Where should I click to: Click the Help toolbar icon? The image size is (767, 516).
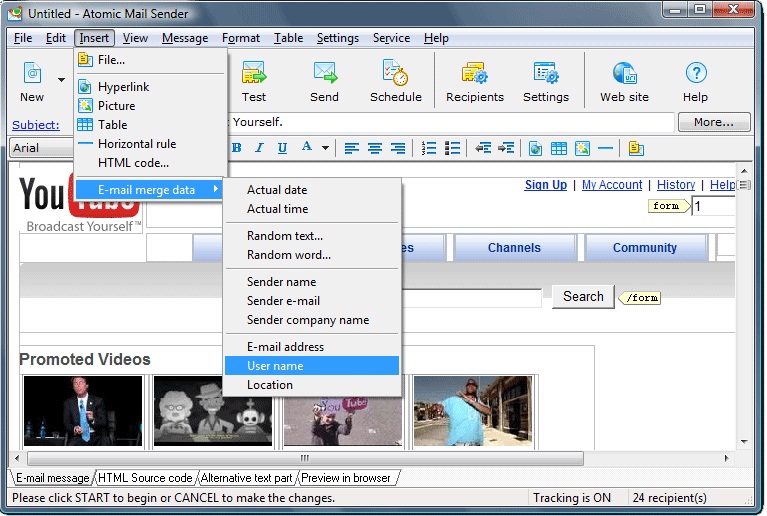696,73
